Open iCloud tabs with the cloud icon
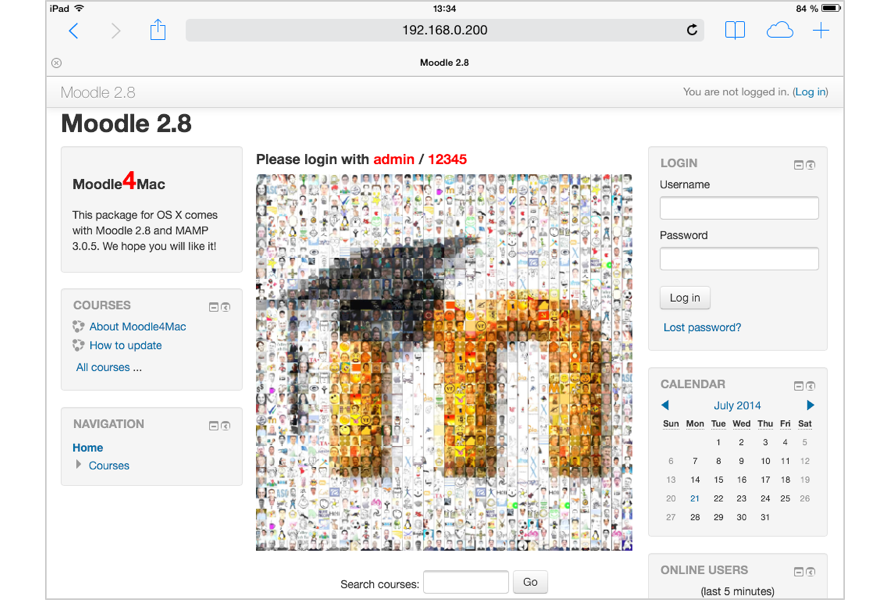890x600 pixels. tap(779, 30)
